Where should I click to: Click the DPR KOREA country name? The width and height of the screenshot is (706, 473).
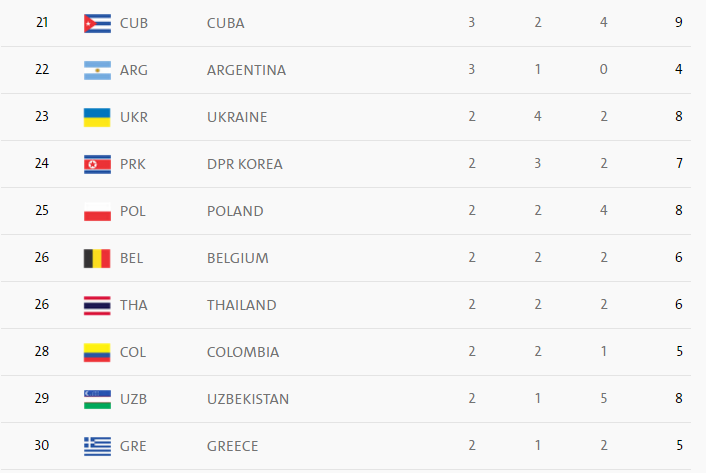[244, 164]
